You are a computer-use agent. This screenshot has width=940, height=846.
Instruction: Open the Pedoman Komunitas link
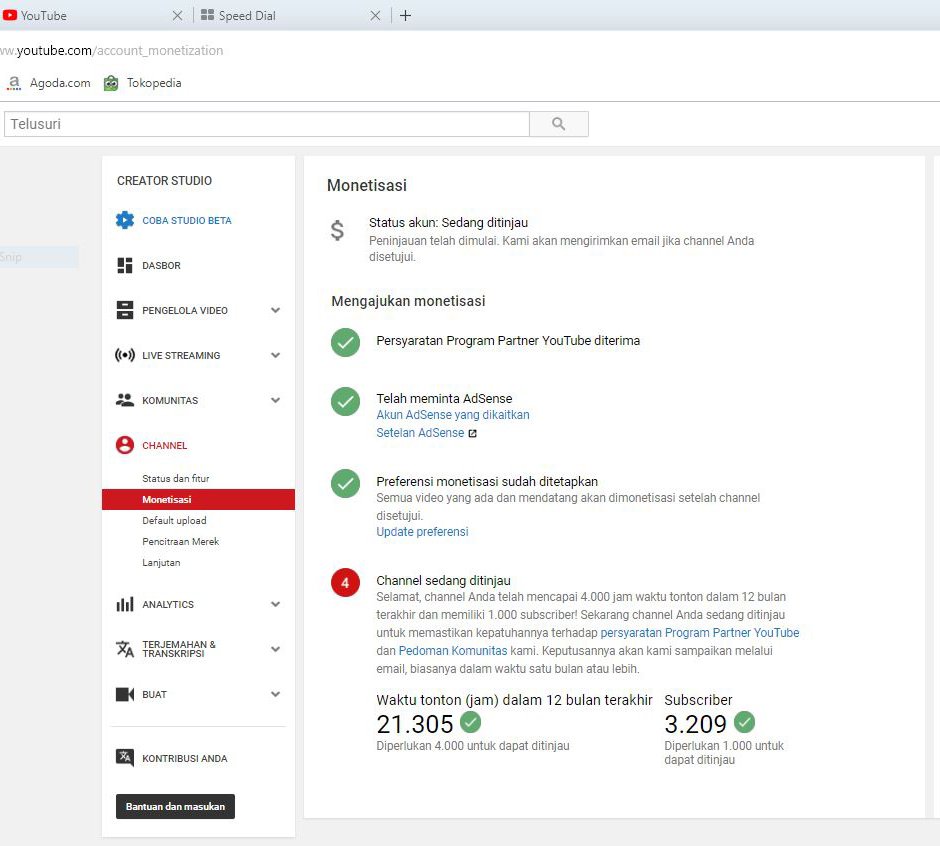pyautogui.click(x=453, y=651)
